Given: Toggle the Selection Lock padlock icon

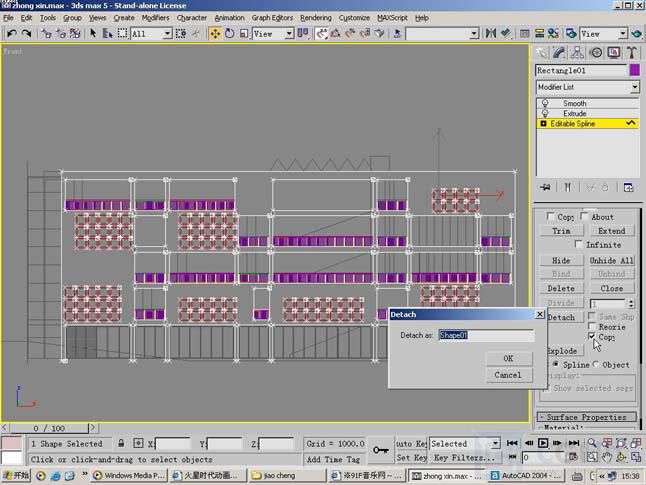Looking at the screenshot, I should (x=121, y=443).
